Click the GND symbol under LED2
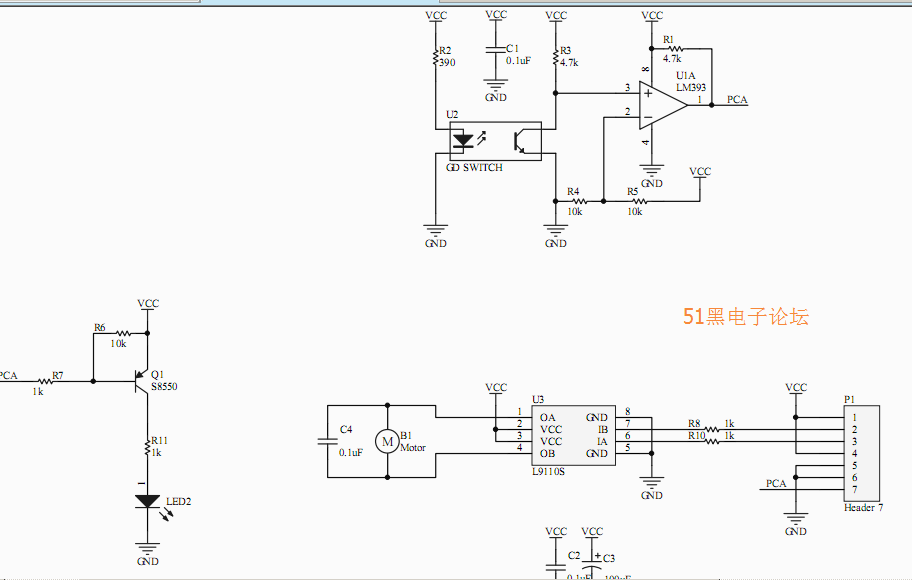The width and height of the screenshot is (912, 580). [x=147, y=550]
